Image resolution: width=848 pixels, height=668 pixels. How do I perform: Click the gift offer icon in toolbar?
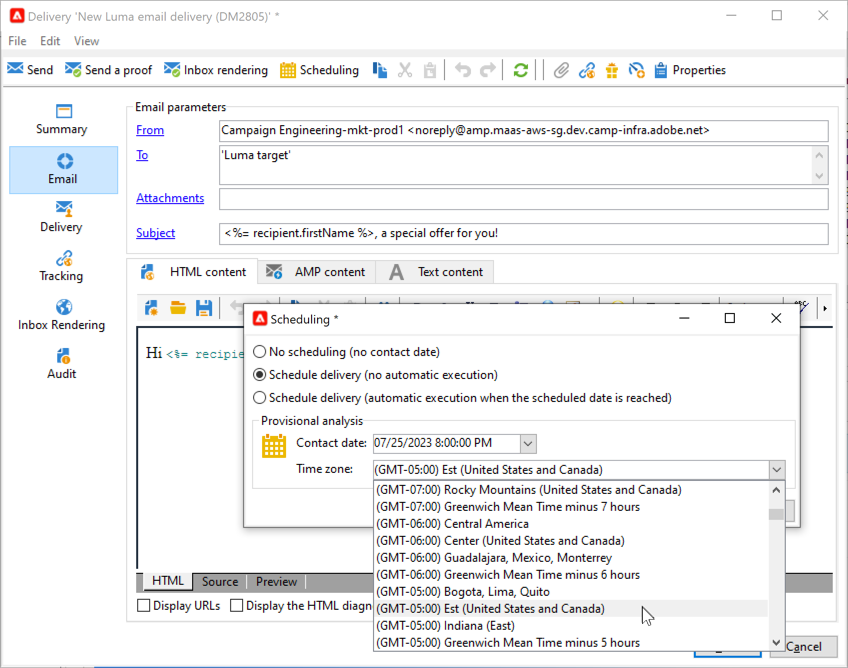click(x=612, y=70)
